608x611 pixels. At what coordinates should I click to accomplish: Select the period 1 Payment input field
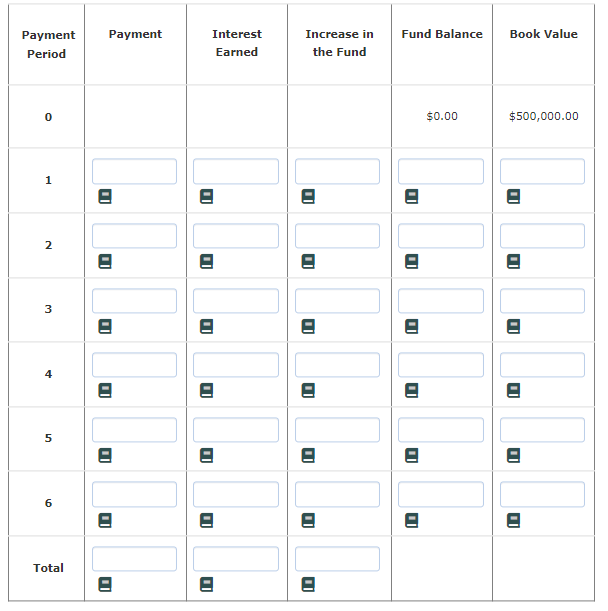[134, 171]
